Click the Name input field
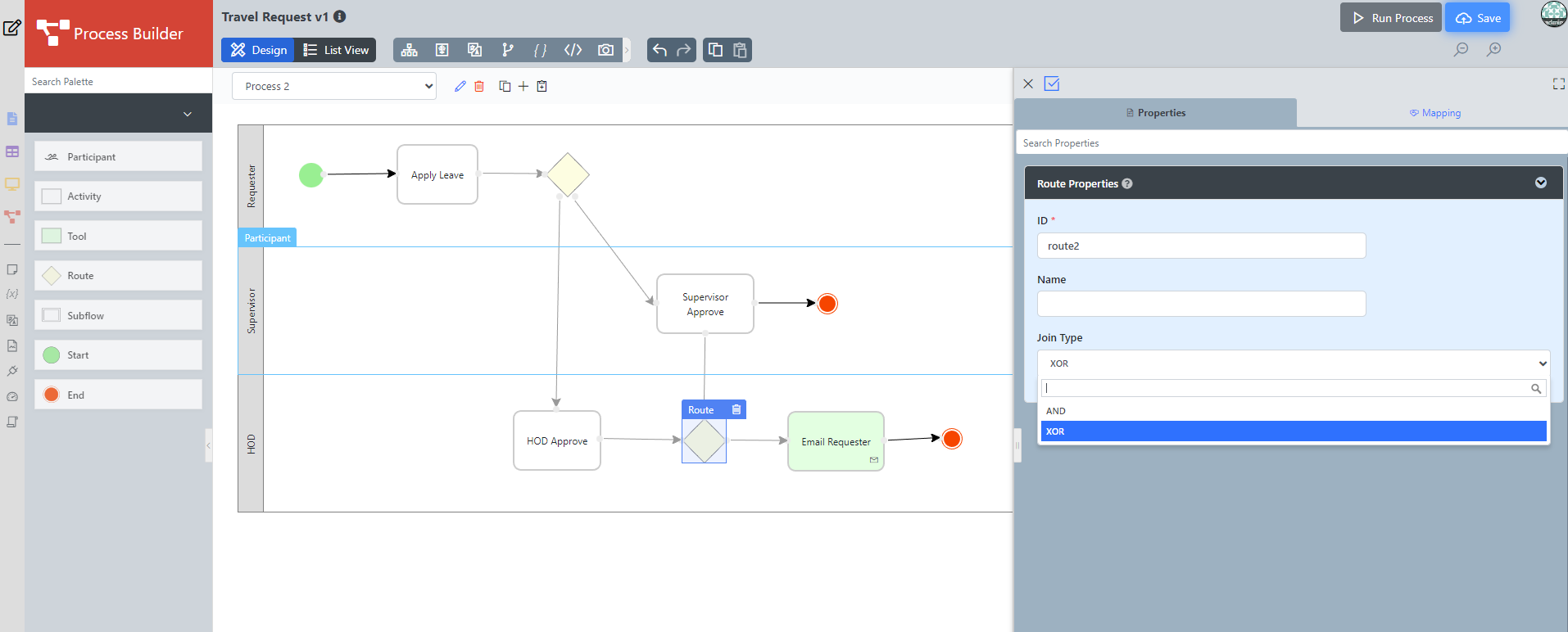The width and height of the screenshot is (1568, 632). [1201, 304]
